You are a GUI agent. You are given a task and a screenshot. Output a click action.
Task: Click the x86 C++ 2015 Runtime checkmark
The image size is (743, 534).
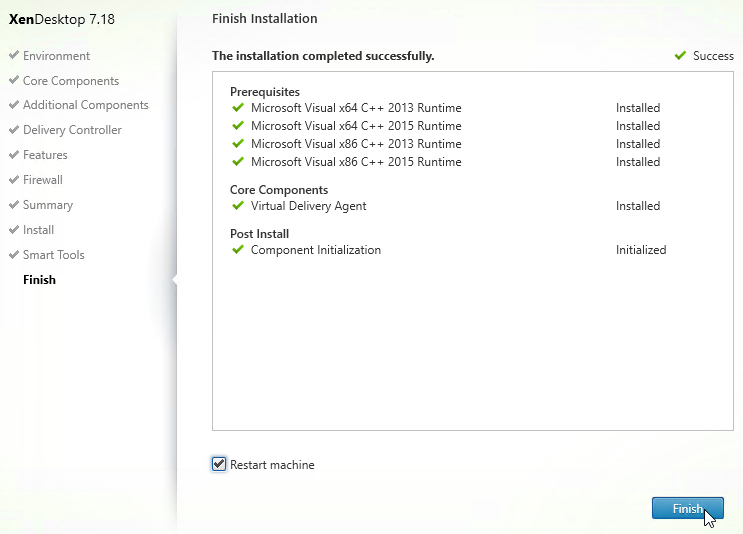pos(238,162)
